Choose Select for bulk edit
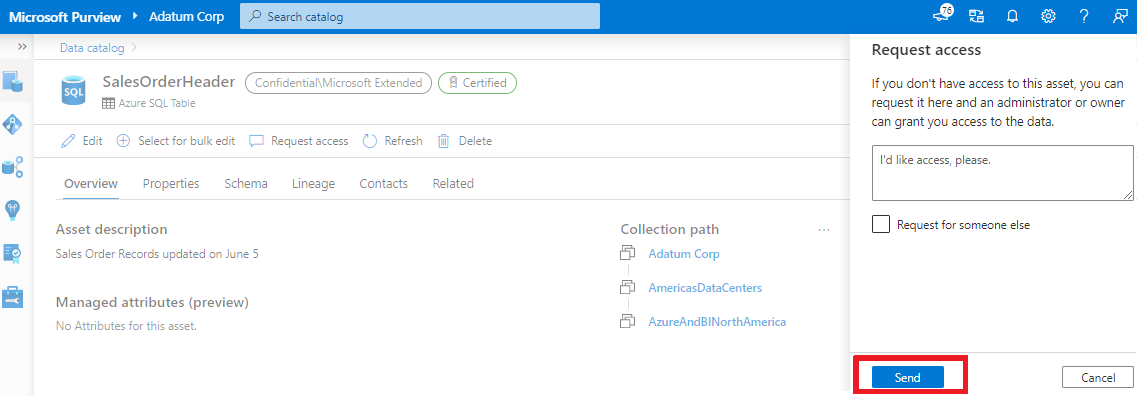1138x396 pixels. tap(176, 141)
